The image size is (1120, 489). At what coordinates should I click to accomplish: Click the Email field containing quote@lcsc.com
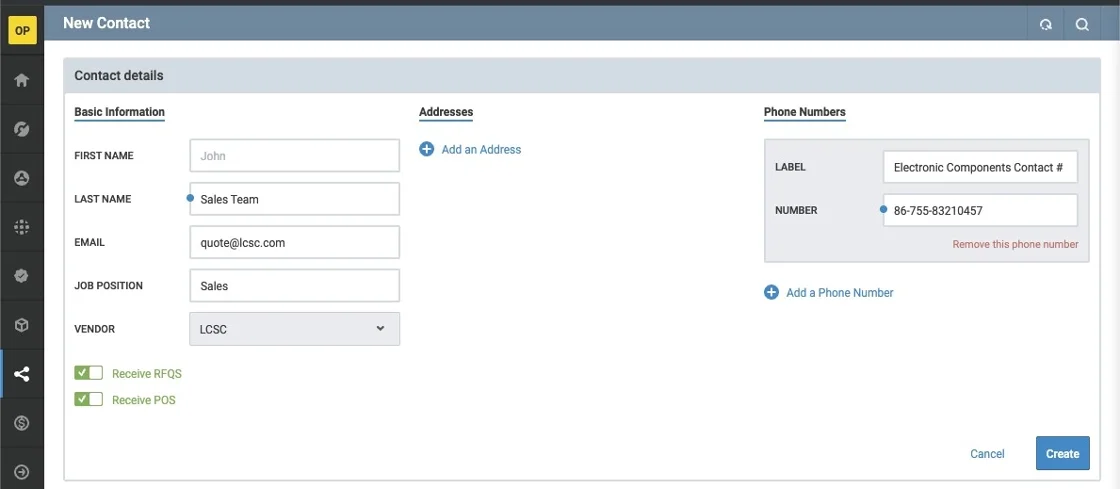pos(294,242)
